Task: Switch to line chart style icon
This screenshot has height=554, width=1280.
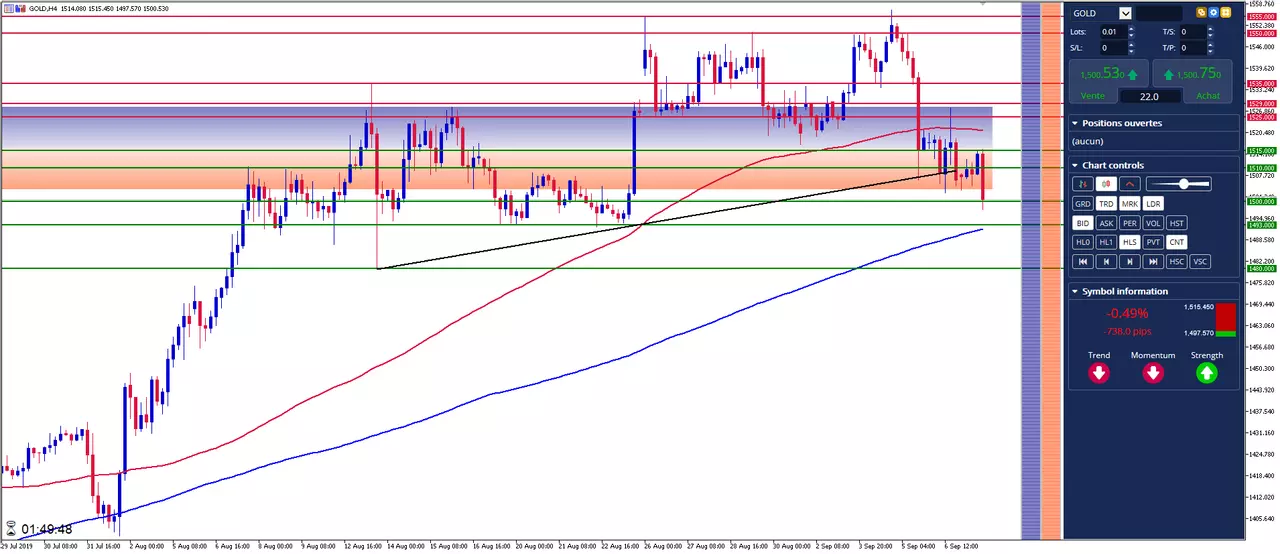Action: pos(1130,184)
